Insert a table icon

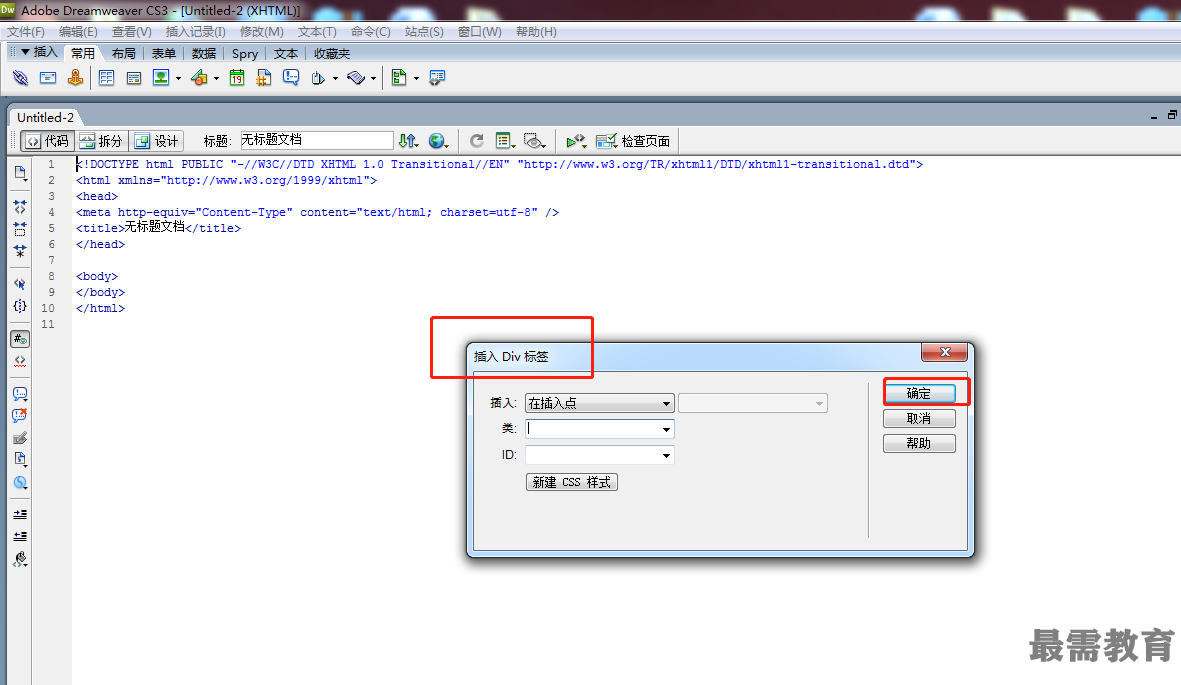point(106,78)
